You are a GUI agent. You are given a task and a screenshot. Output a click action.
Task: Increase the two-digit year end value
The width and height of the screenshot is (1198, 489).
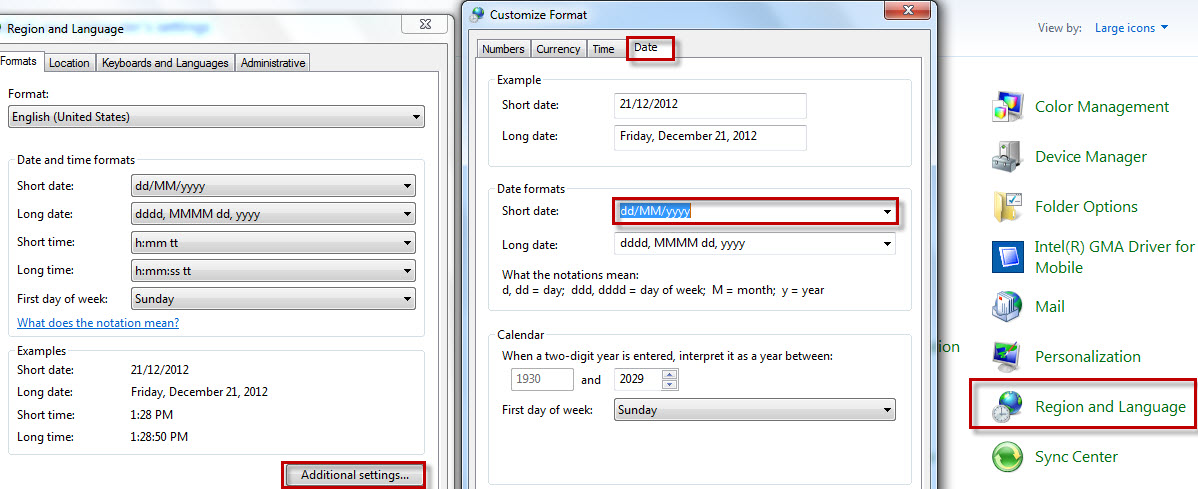click(x=670, y=374)
